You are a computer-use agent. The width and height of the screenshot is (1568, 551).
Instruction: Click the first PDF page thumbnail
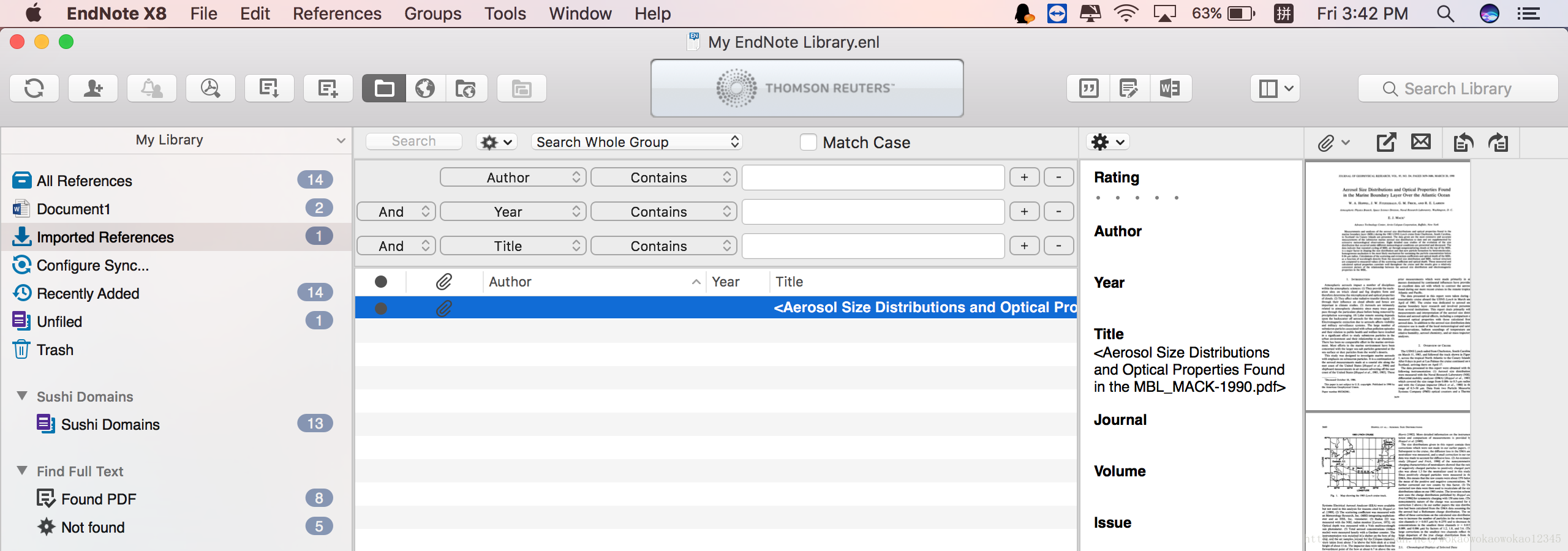click(x=1387, y=286)
